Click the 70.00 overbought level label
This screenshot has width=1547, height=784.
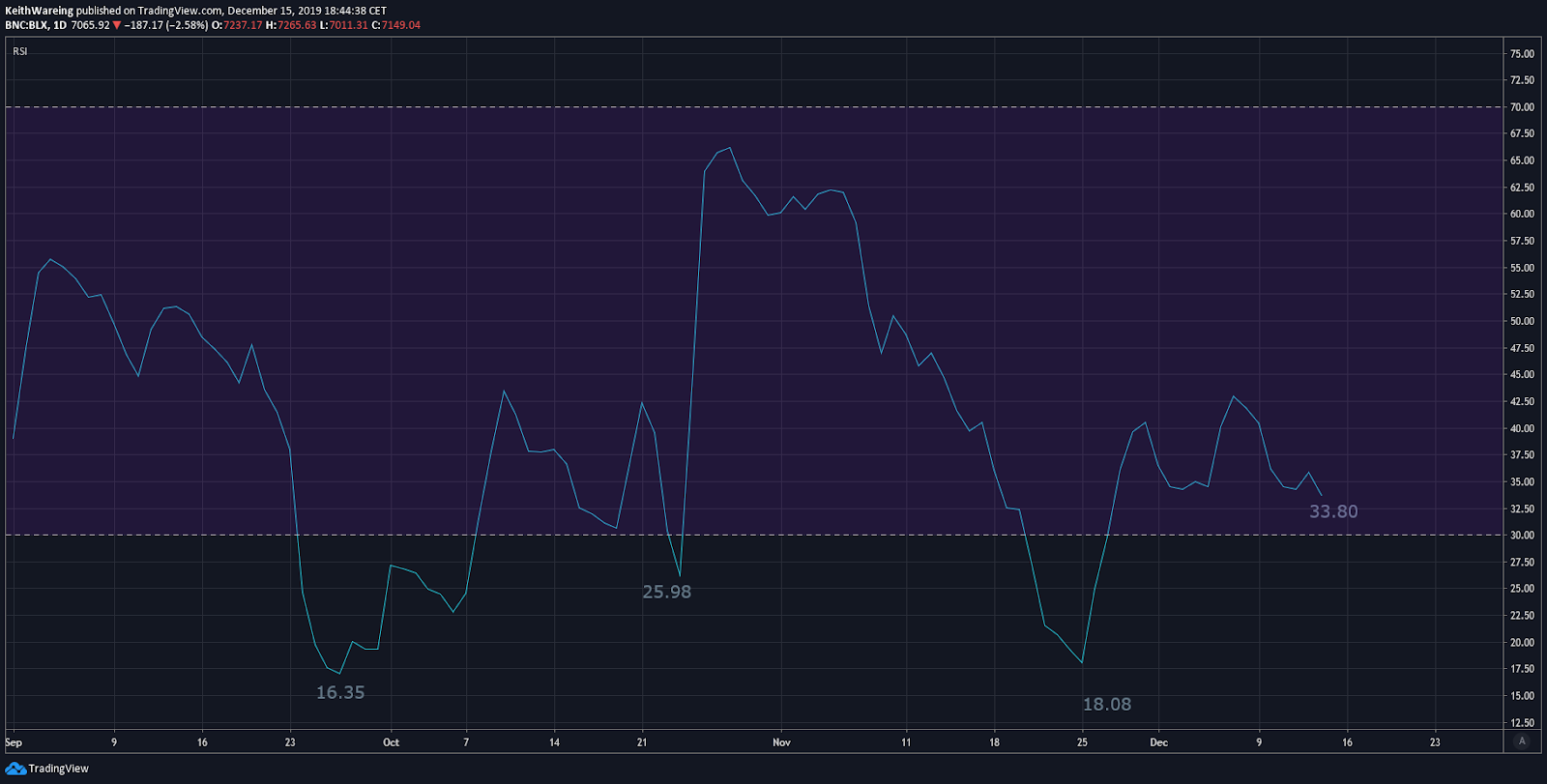tap(1522, 107)
